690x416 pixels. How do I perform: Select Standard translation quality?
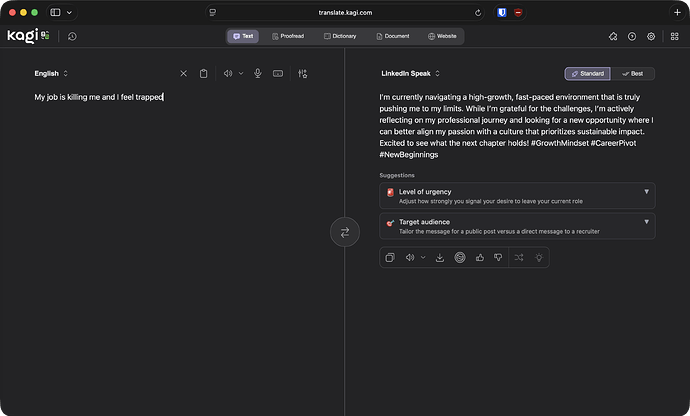tap(587, 74)
